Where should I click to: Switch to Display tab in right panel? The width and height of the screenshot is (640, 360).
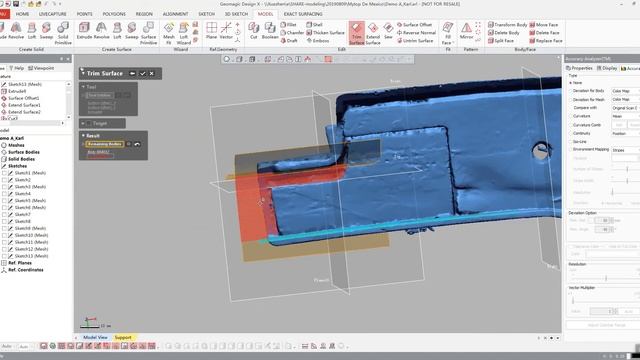coord(607,68)
